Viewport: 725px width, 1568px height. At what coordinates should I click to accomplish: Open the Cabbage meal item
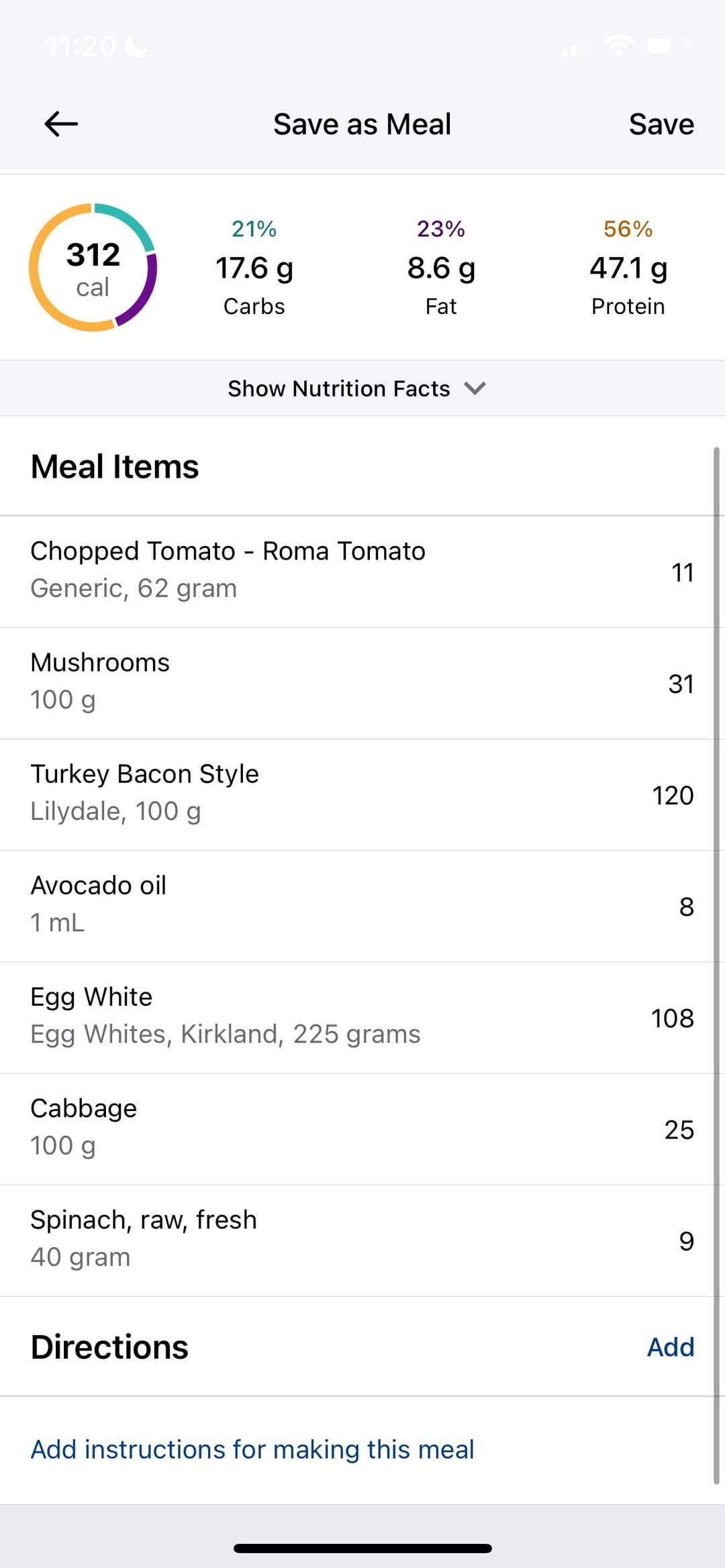pos(356,1127)
